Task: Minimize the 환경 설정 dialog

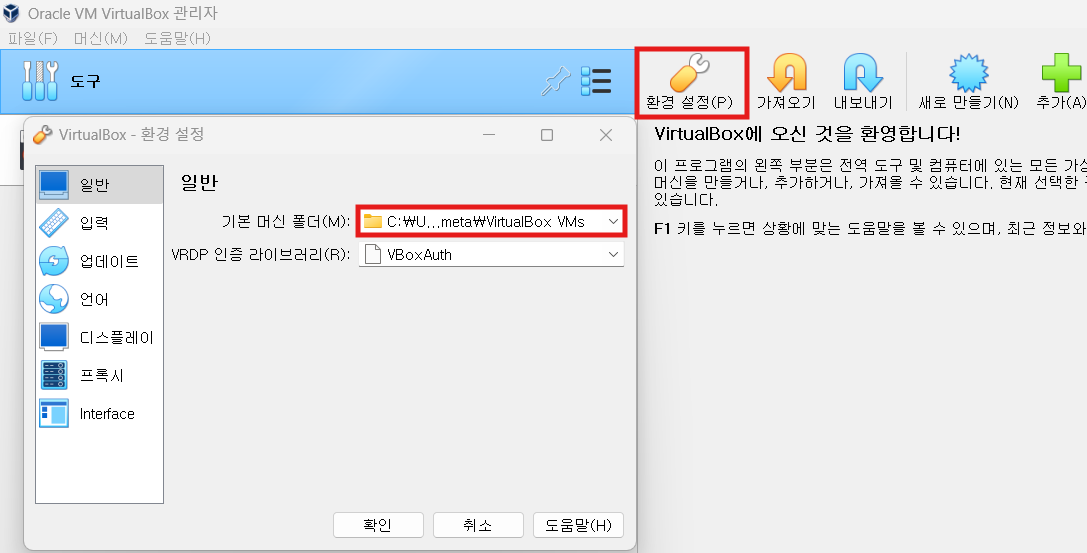Action: coord(489,135)
